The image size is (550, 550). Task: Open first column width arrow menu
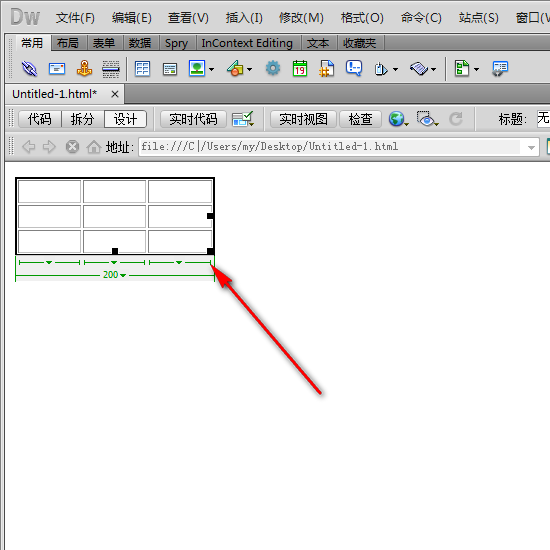pyautogui.click(x=49, y=262)
